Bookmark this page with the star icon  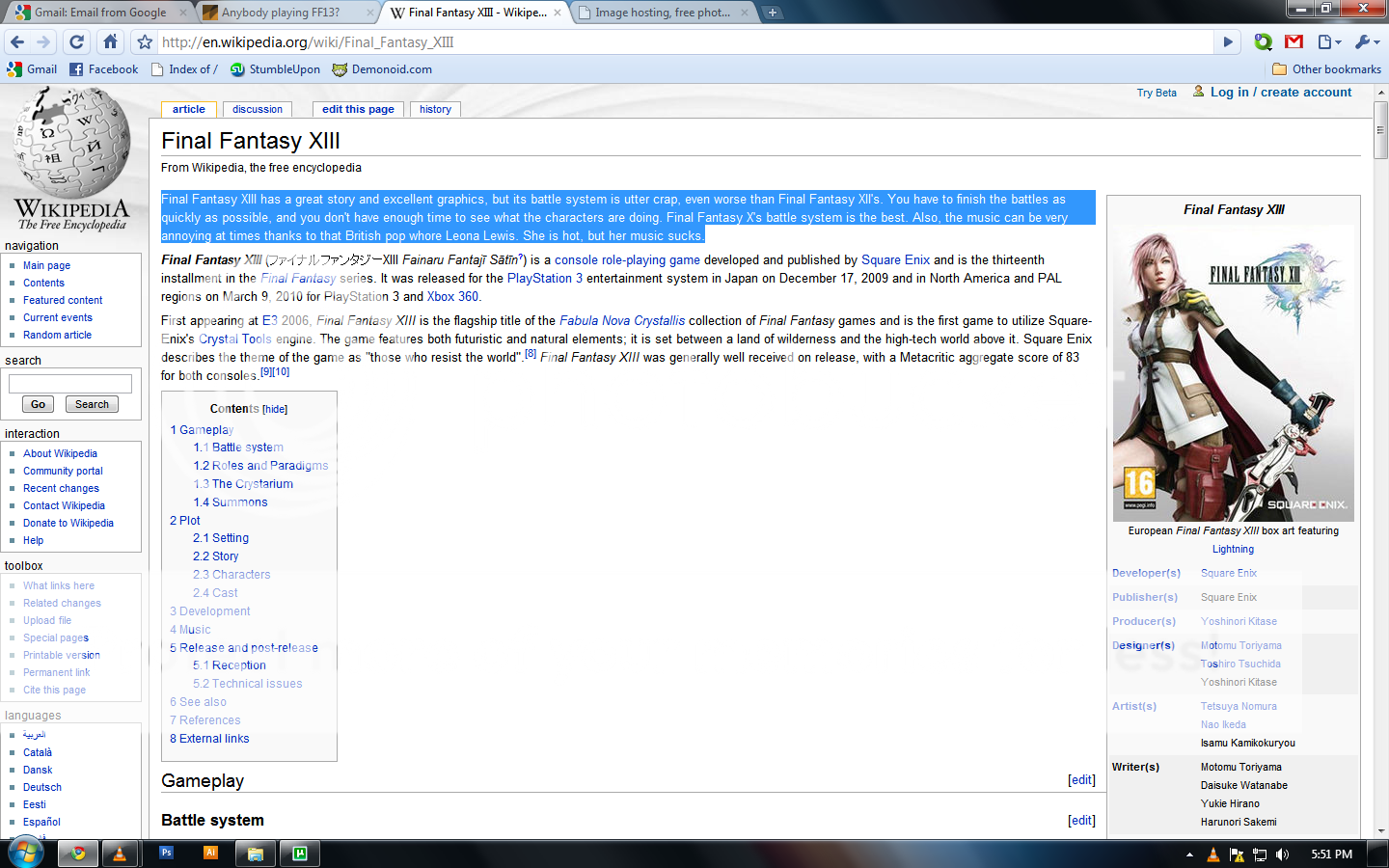145,42
